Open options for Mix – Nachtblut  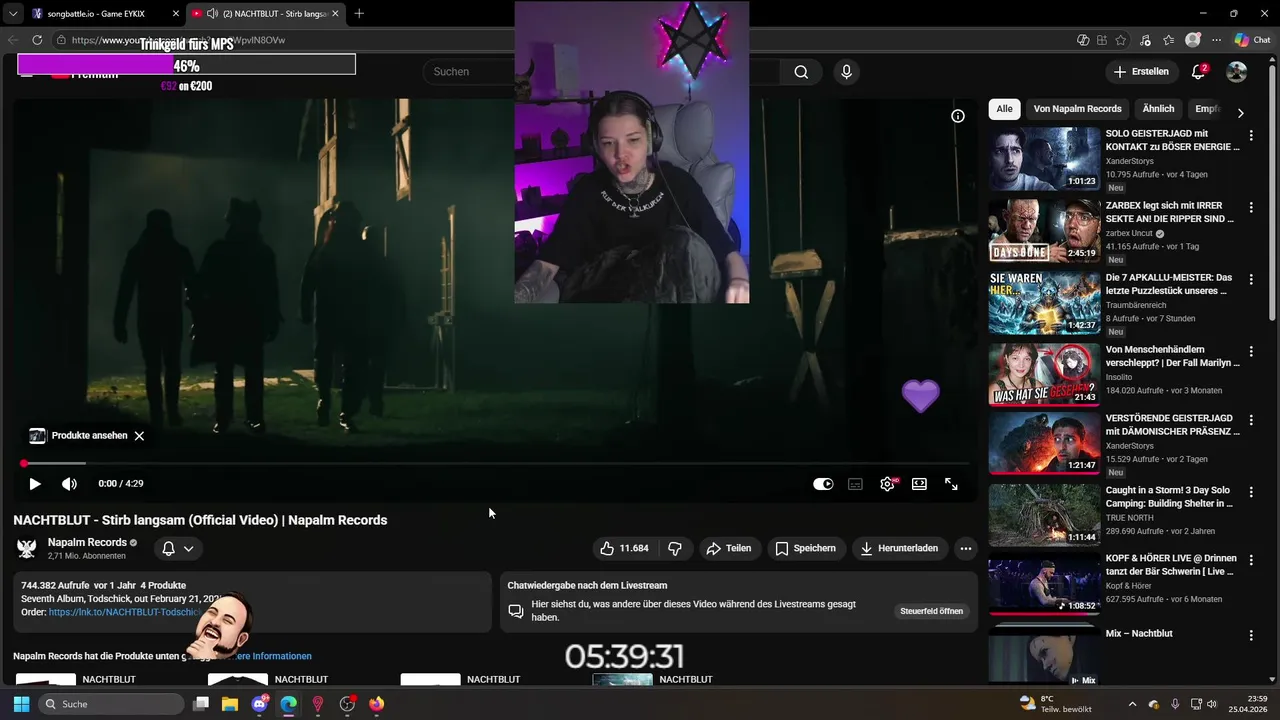[x=1251, y=635]
